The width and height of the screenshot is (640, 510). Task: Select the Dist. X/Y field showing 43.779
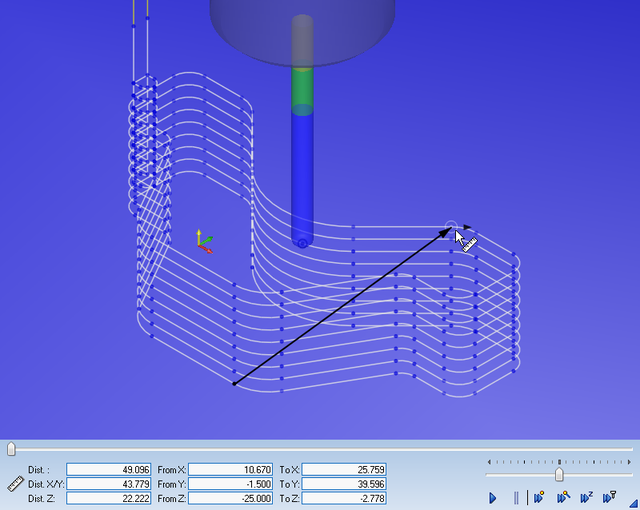(109, 484)
